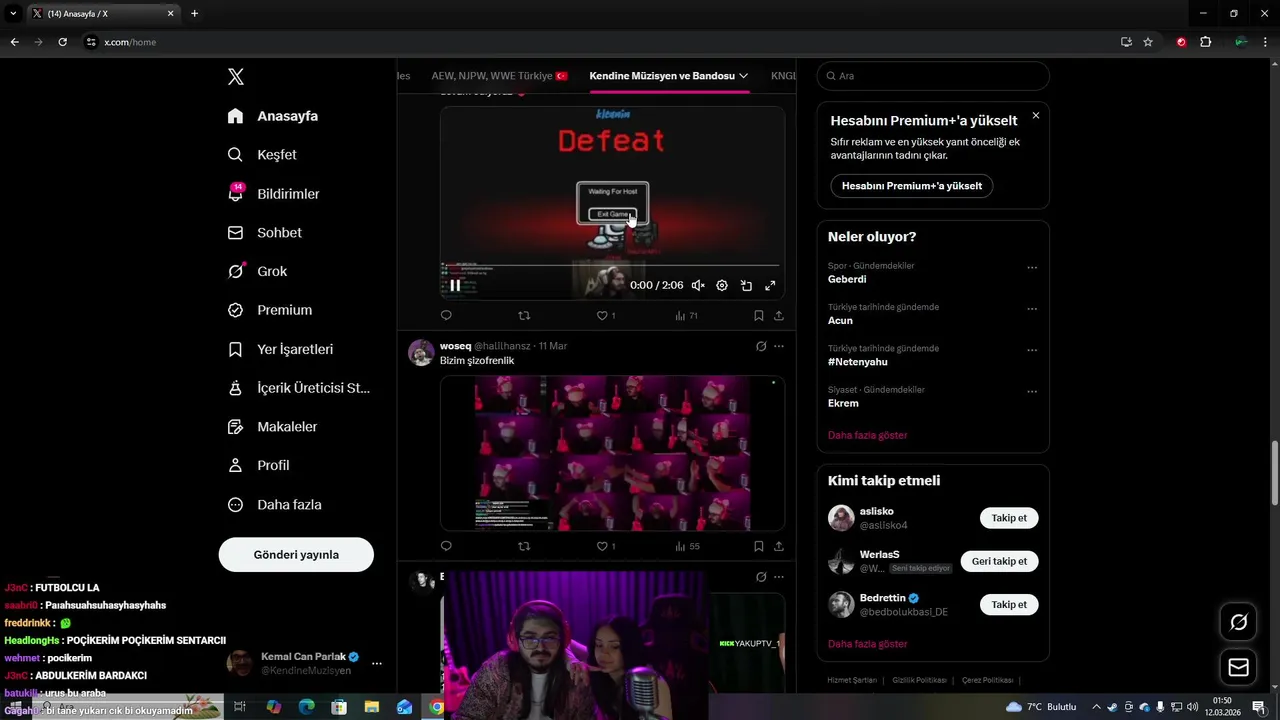Viewport: 1280px width, 720px height.
Task: Open floating messages envelope button
Action: click(1238, 667)
